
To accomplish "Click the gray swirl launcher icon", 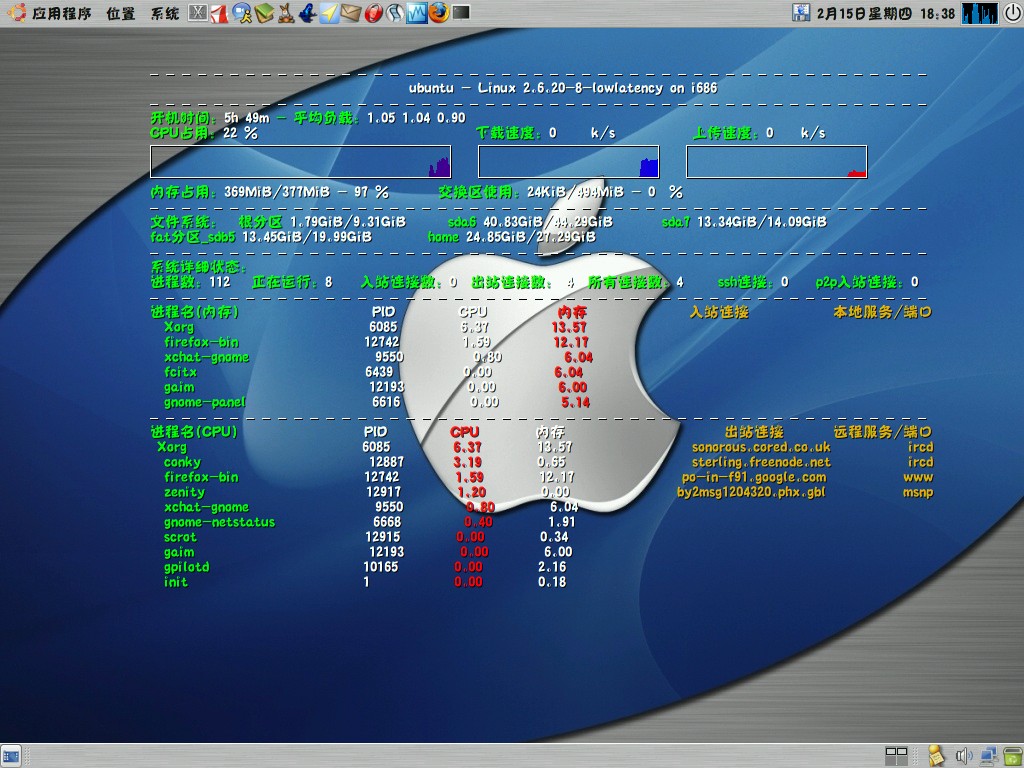I will pos(395,13).
